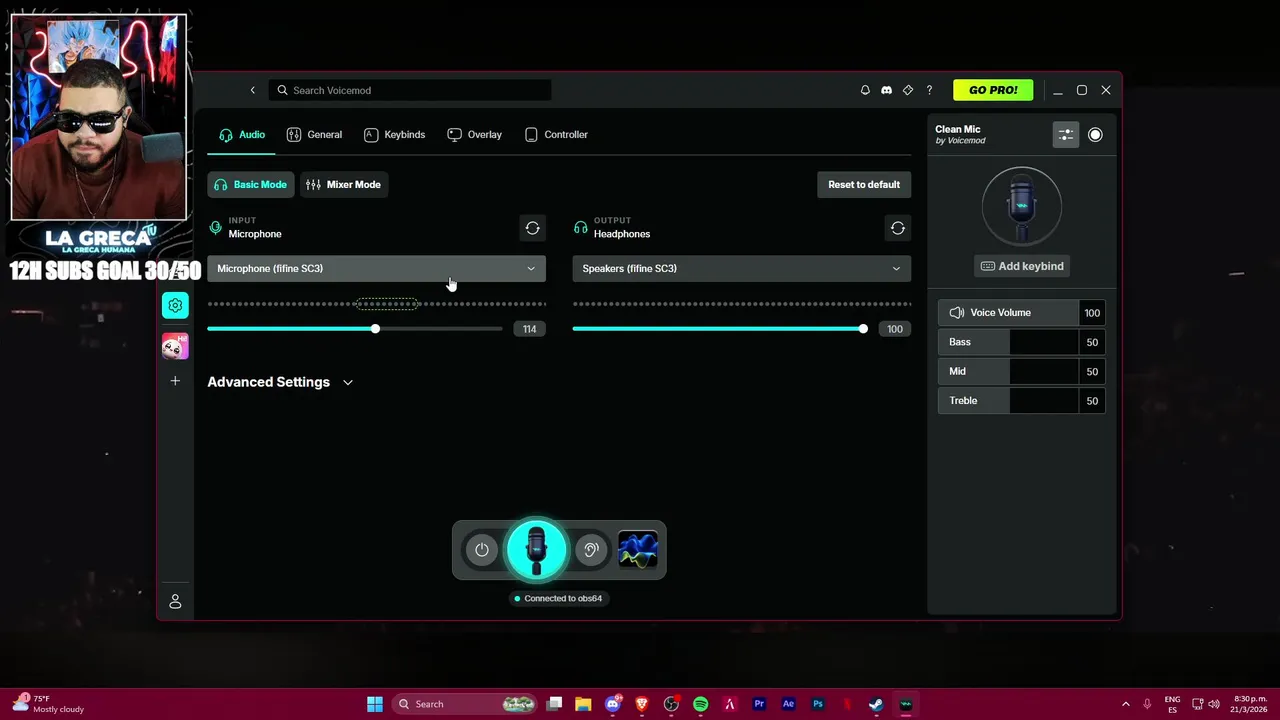Click the Clean Mic microphone image
Screen dimensions: 1280x720
click(1021, 206)
